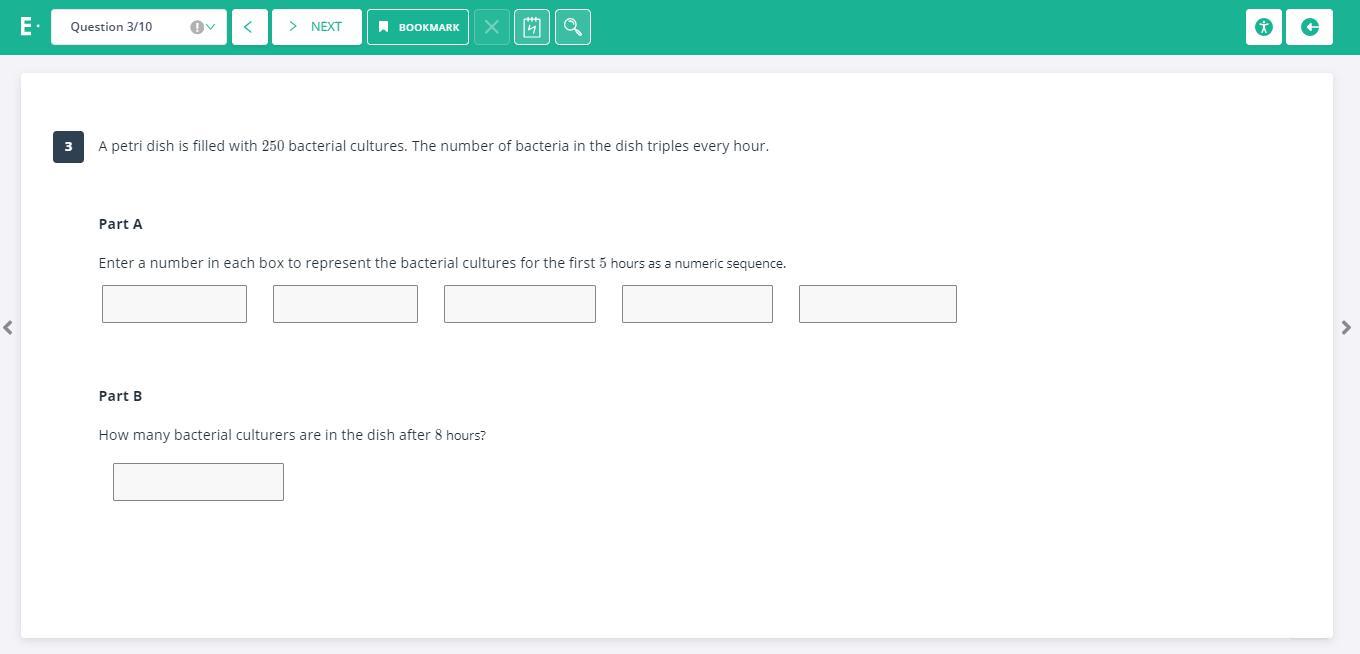Click the fourth Part A answer box
This screenshot has height=654, width=1360.
697,304
